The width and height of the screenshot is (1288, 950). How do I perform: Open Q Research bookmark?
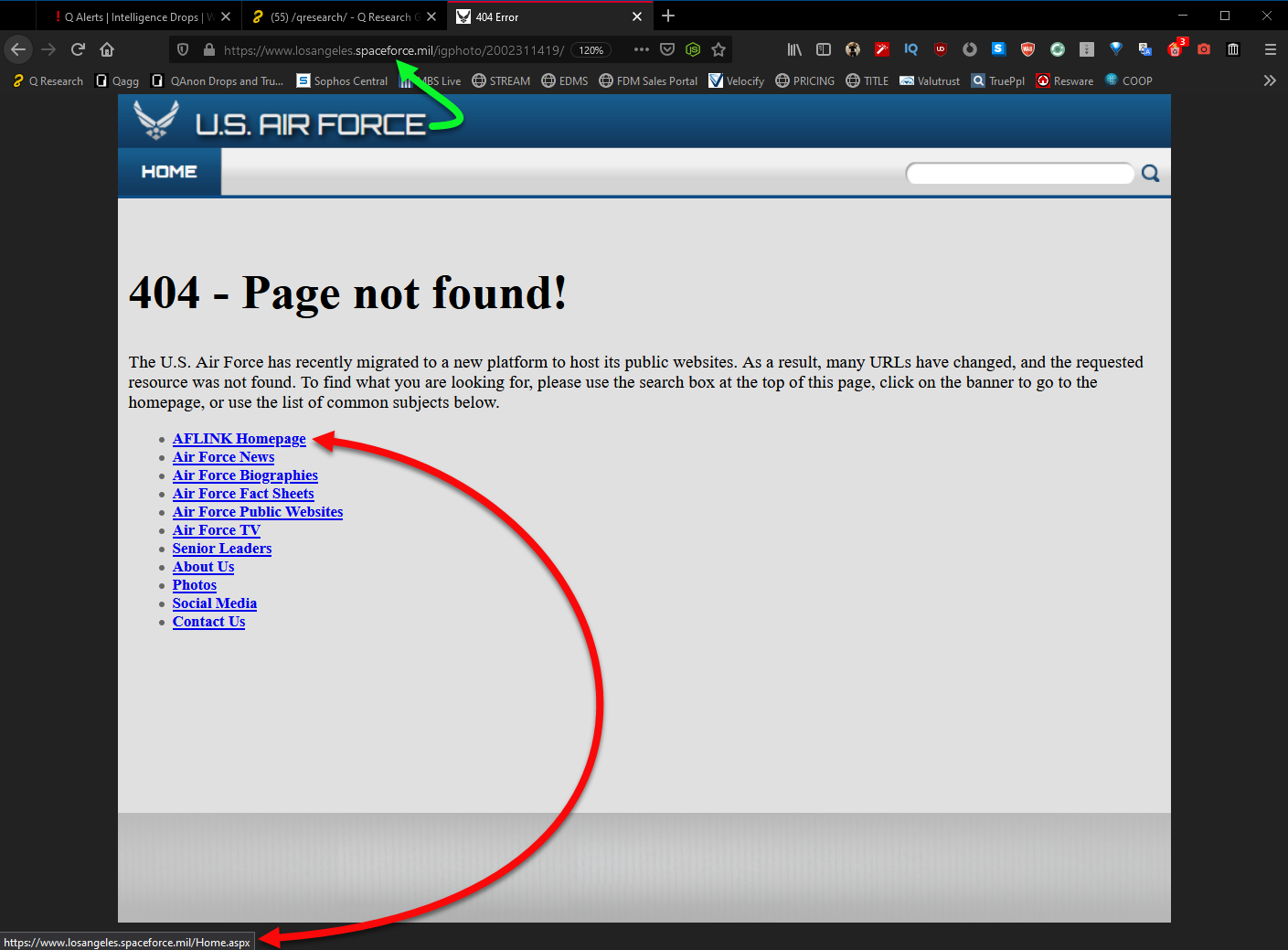[x=48, y=80]
